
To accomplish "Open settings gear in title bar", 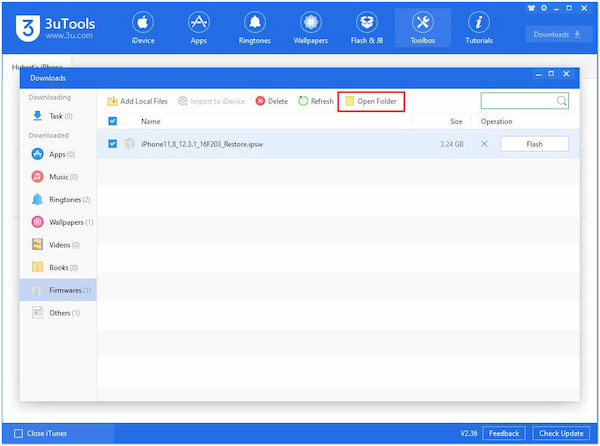I will coord(544,8).
